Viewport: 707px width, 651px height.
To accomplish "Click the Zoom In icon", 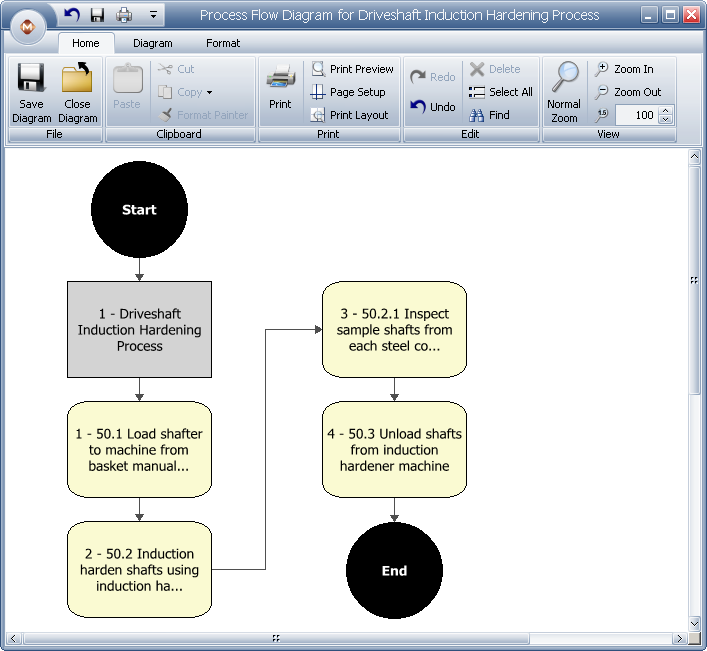I will coord(601,69).
